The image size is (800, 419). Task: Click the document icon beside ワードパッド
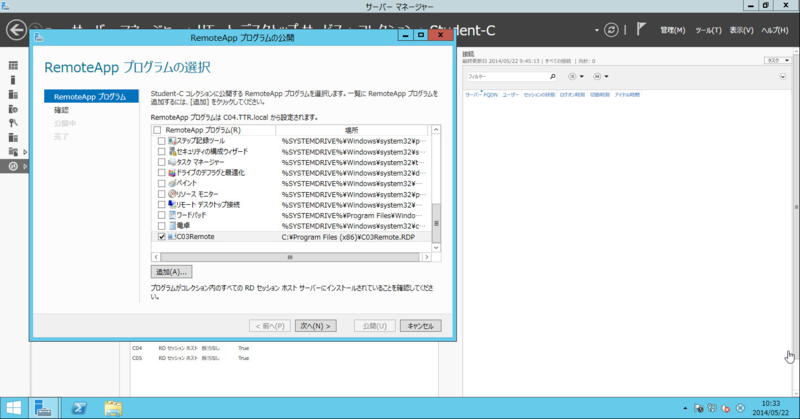click(172, 215)
